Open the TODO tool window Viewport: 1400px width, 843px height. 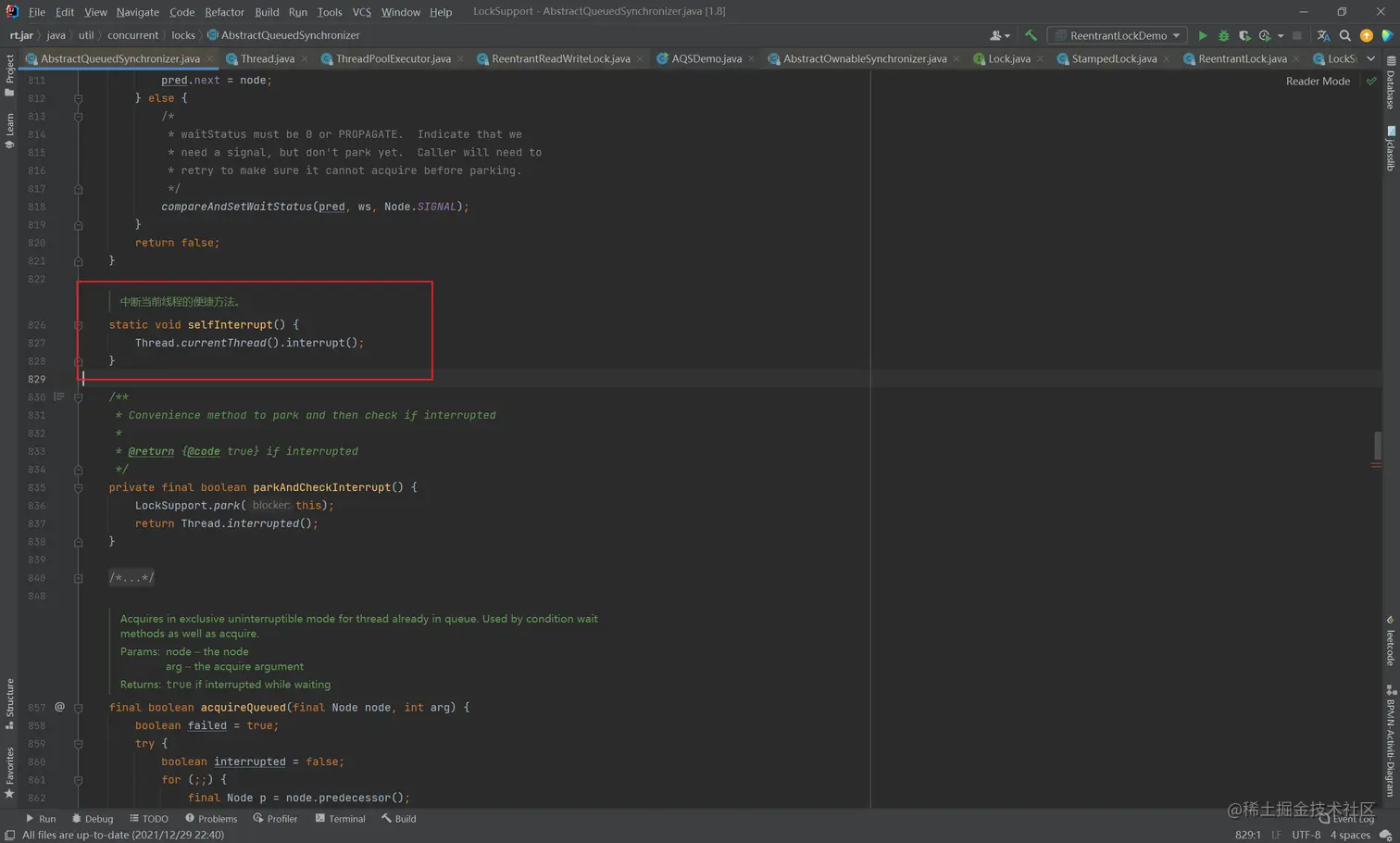[149, 819]
